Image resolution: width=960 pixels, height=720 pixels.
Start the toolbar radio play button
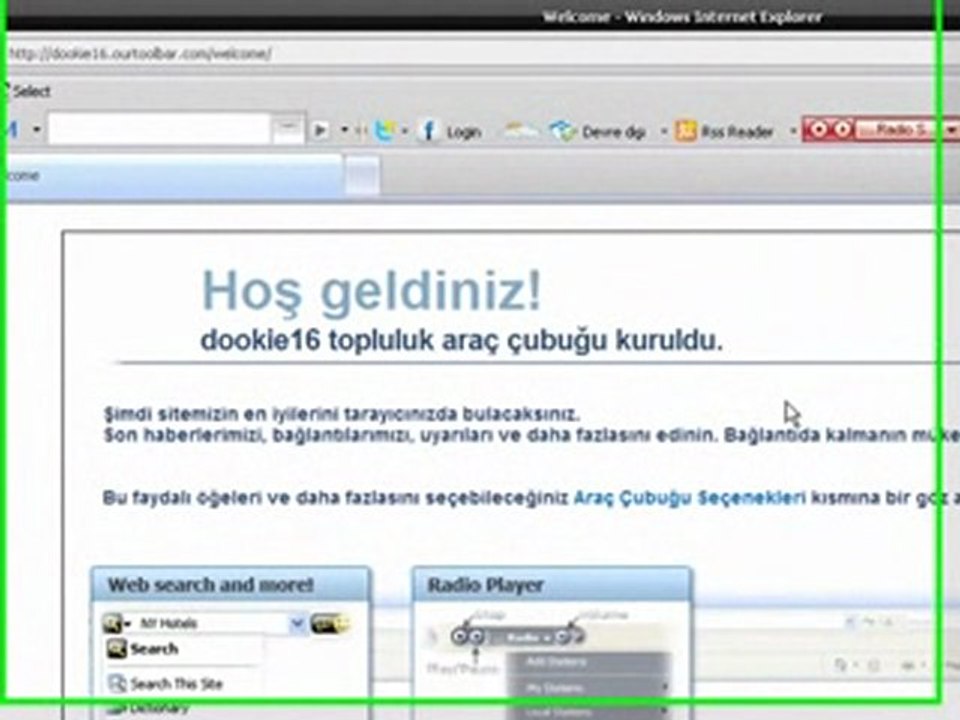pos(819,129)
